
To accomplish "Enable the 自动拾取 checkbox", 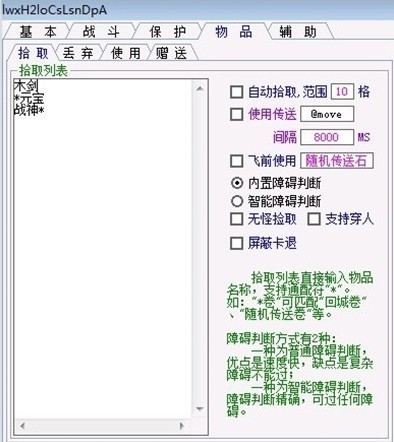I will (236, 92).
